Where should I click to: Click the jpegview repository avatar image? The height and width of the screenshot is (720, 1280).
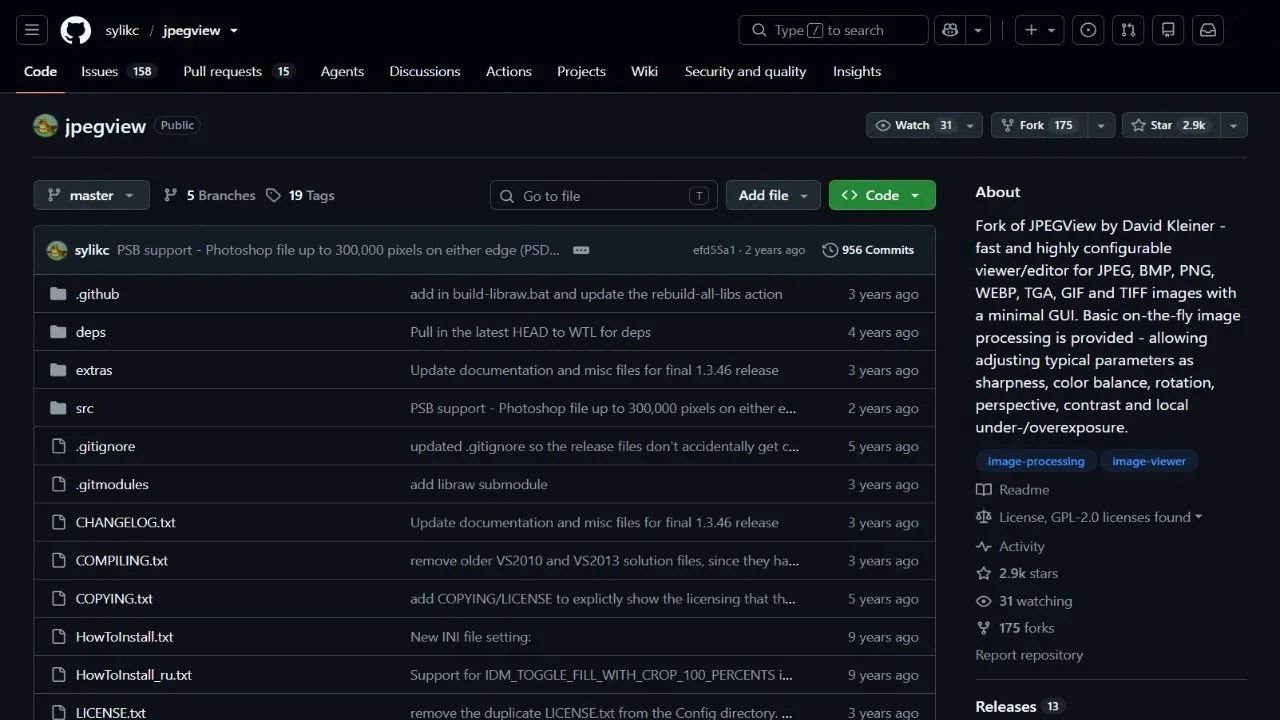pyautogui.click(x=45, y=126)
